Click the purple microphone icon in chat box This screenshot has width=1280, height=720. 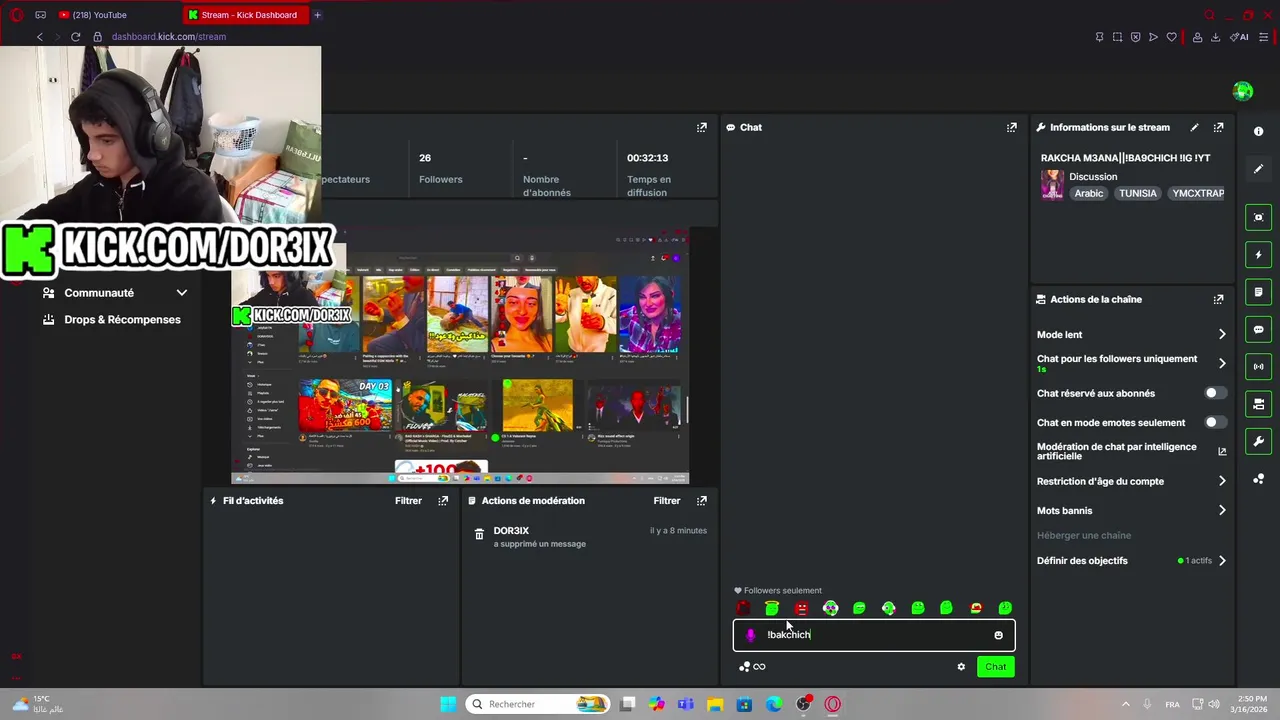(751, 635)
